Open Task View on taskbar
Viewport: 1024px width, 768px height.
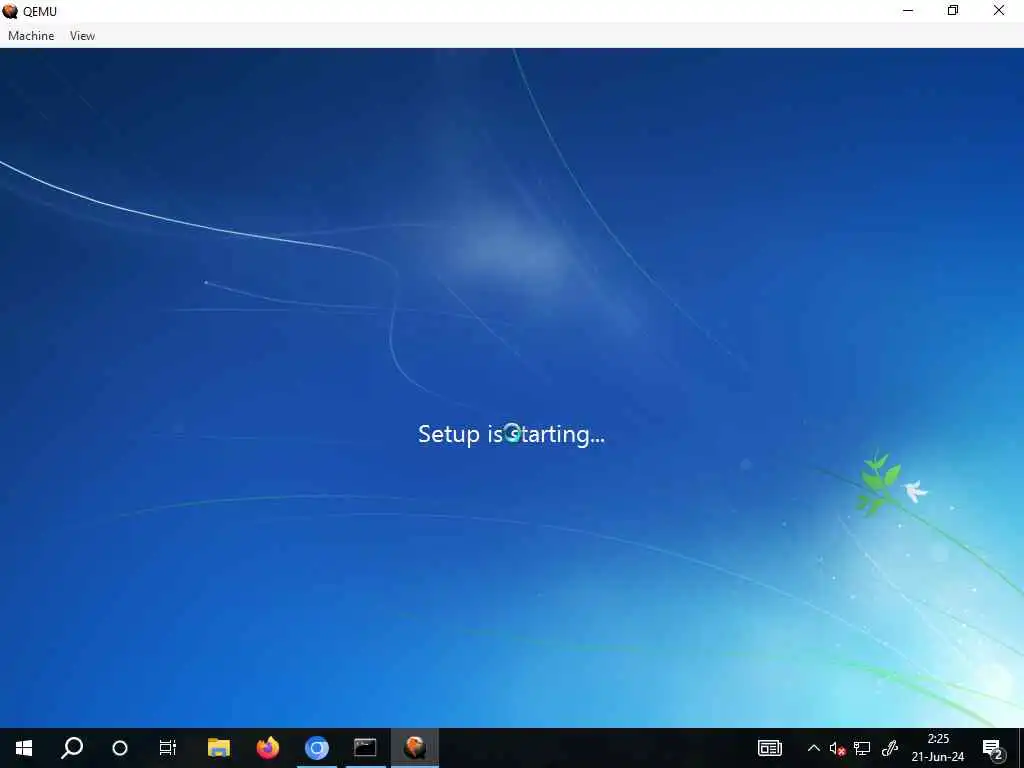tap(168, 748)
